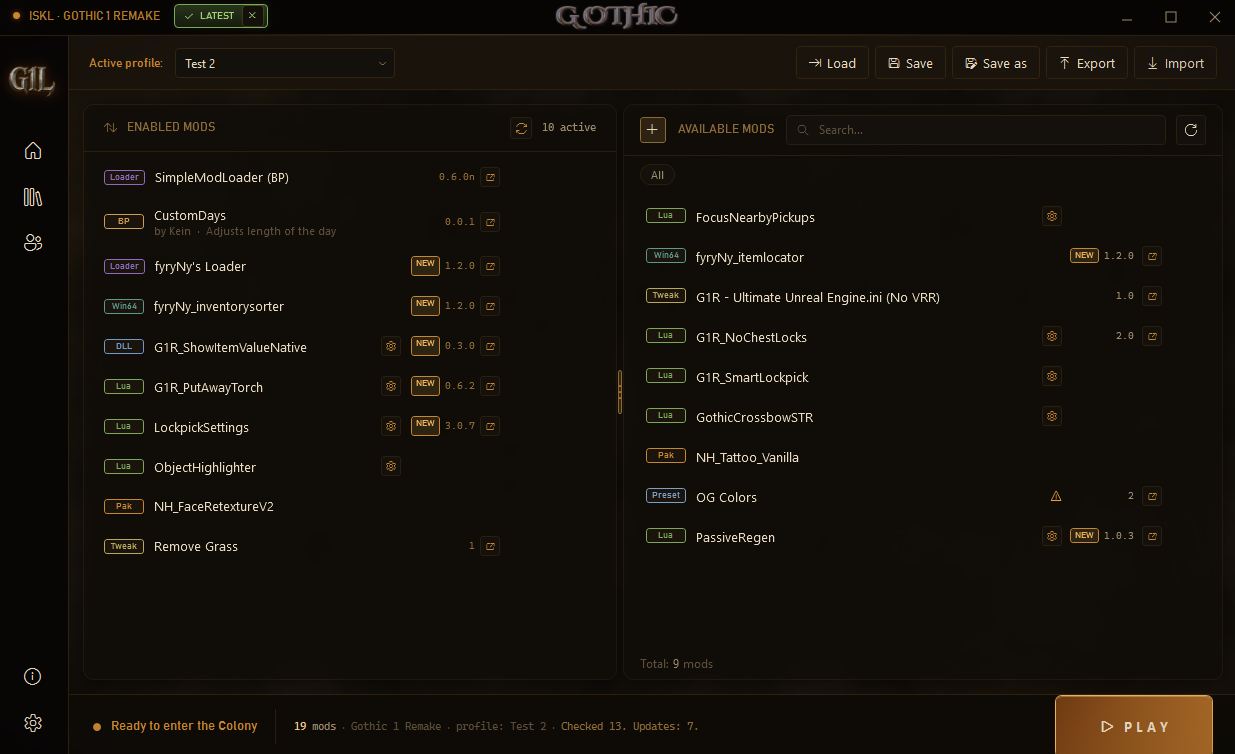Click the sort arrows beside Enabled Mods
This screenshot has width=1235, height=754.
pos(111,127)
